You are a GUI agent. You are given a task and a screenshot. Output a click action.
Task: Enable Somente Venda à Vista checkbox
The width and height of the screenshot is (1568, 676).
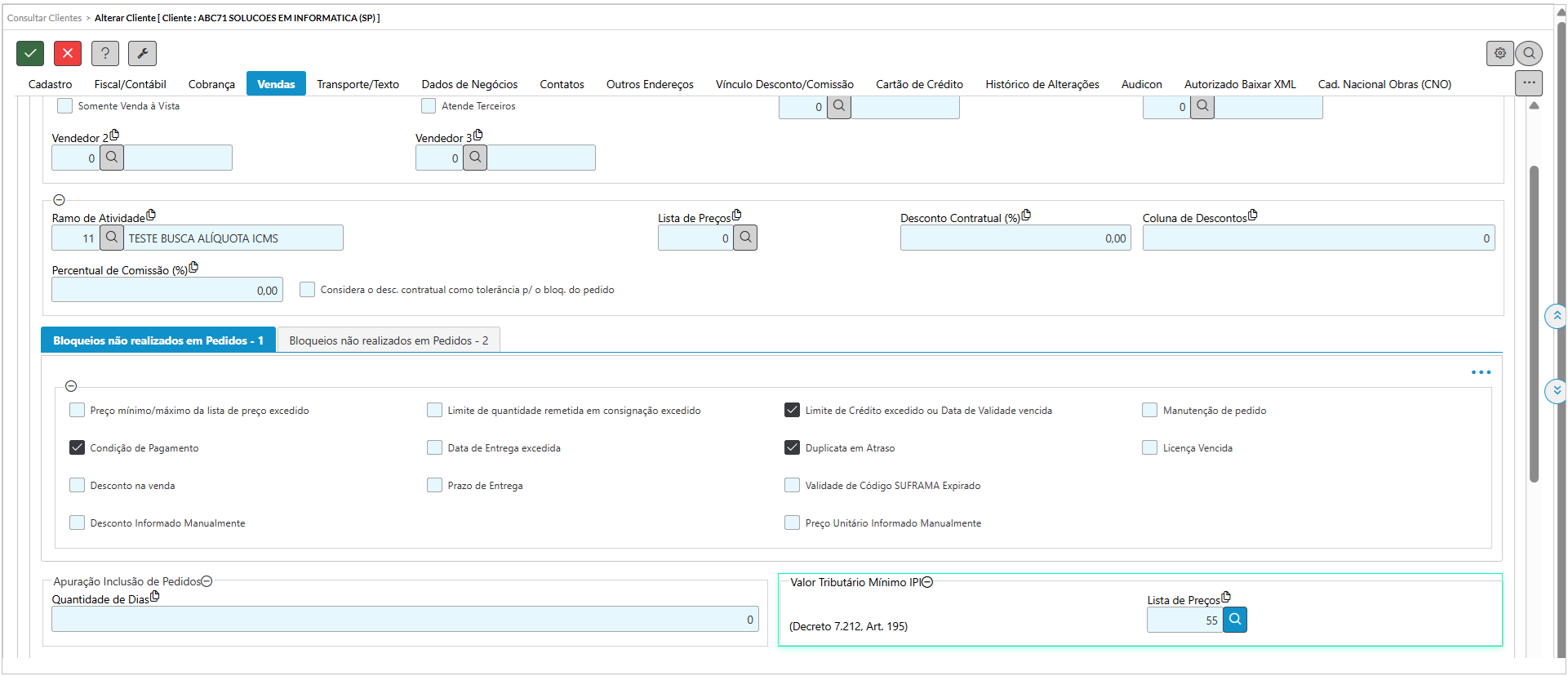point(65,106)
